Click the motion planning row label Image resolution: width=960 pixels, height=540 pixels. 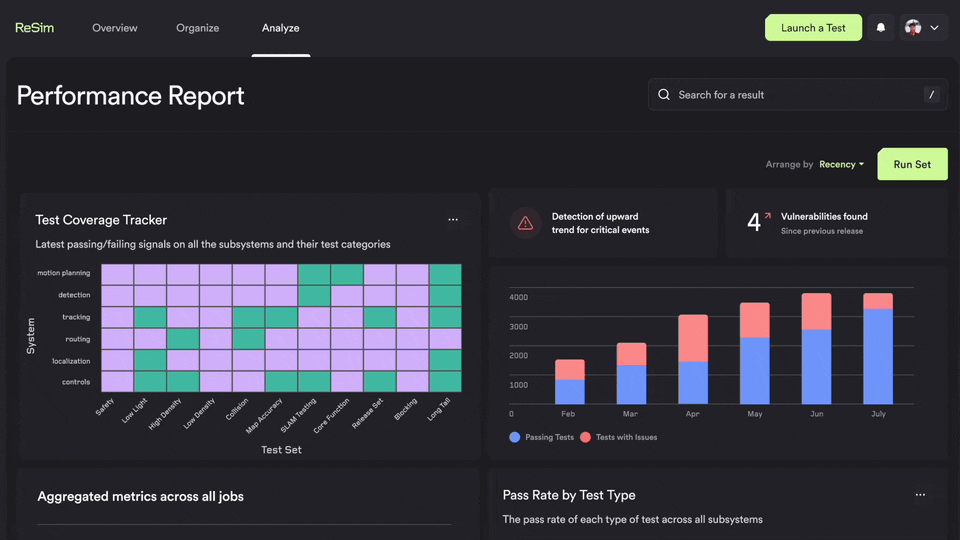(x=64, y=273)
